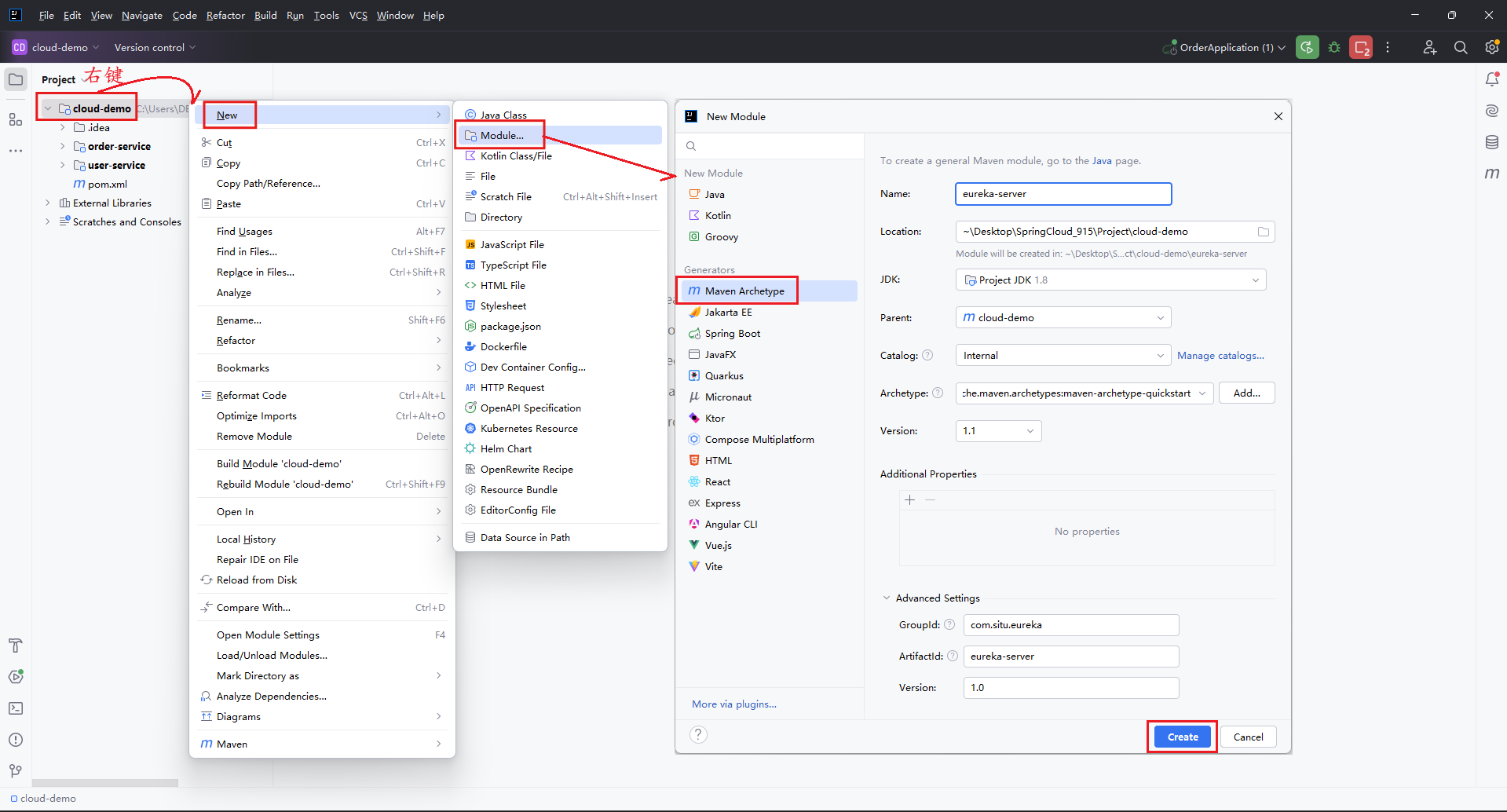This screenshot has height=812, width=1507.
Task: Stop running processes with red stop icon
Action: pos(1361,47)
